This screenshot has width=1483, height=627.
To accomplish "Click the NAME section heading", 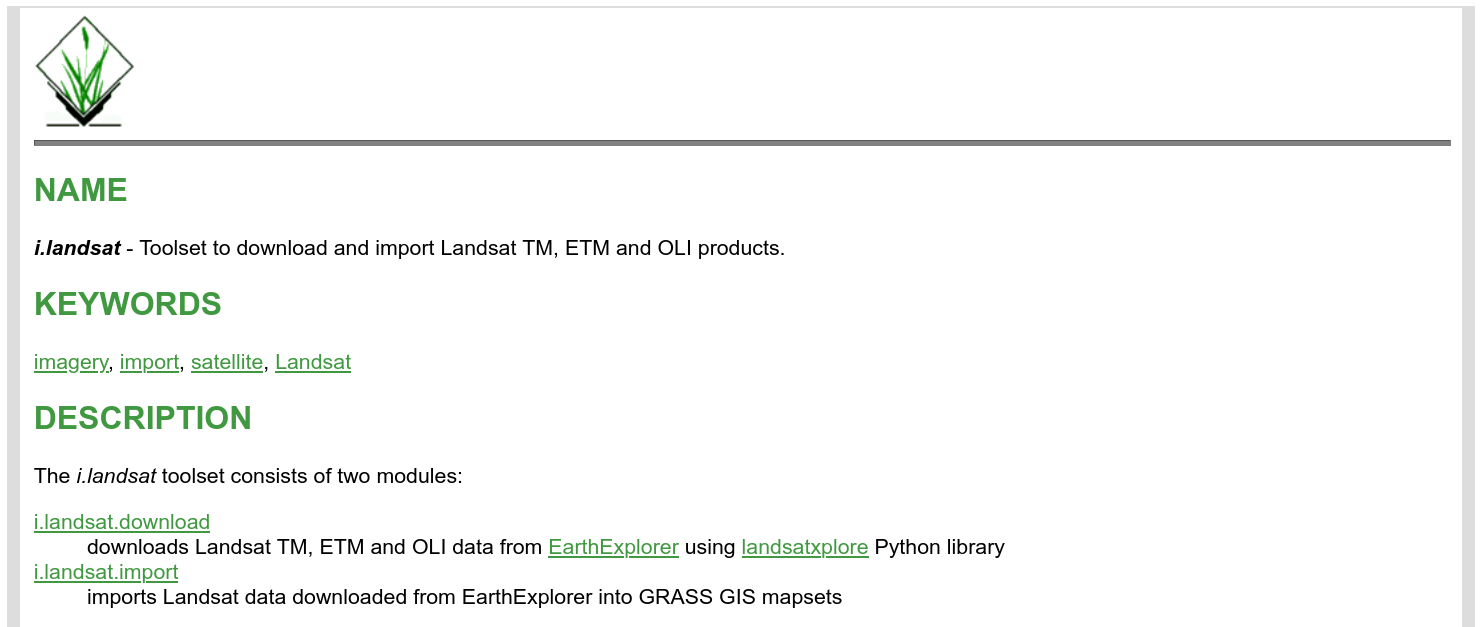I will point(81,190).
